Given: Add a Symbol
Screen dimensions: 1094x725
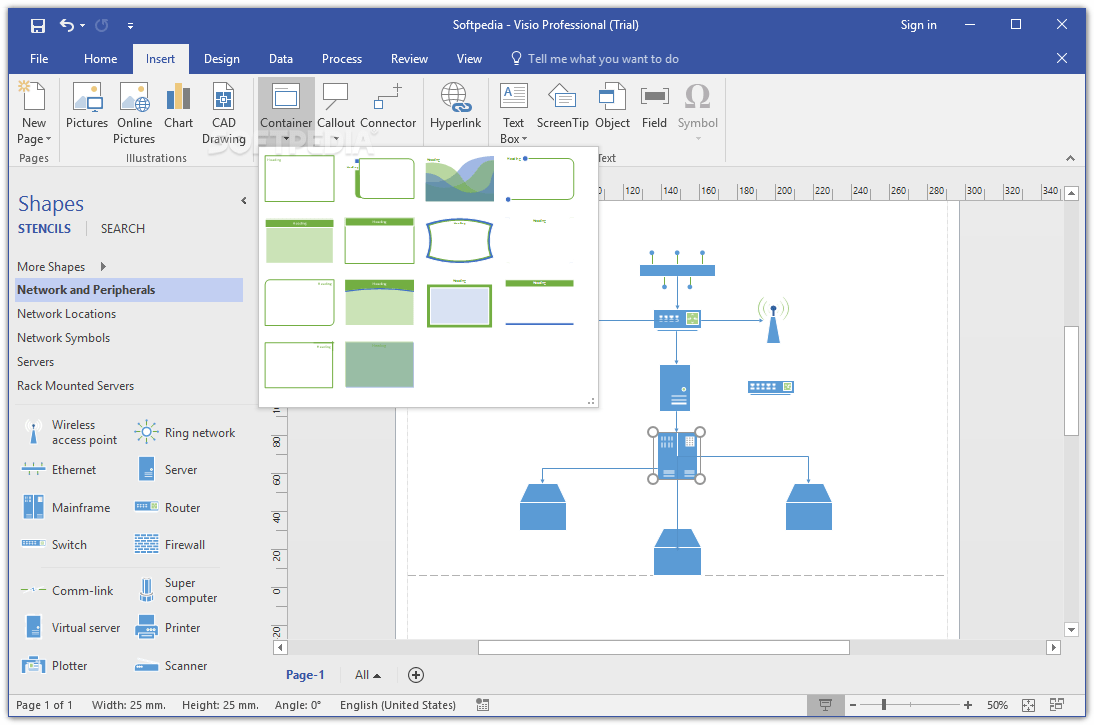Looking at the screenshot, I should pos(697,105).
